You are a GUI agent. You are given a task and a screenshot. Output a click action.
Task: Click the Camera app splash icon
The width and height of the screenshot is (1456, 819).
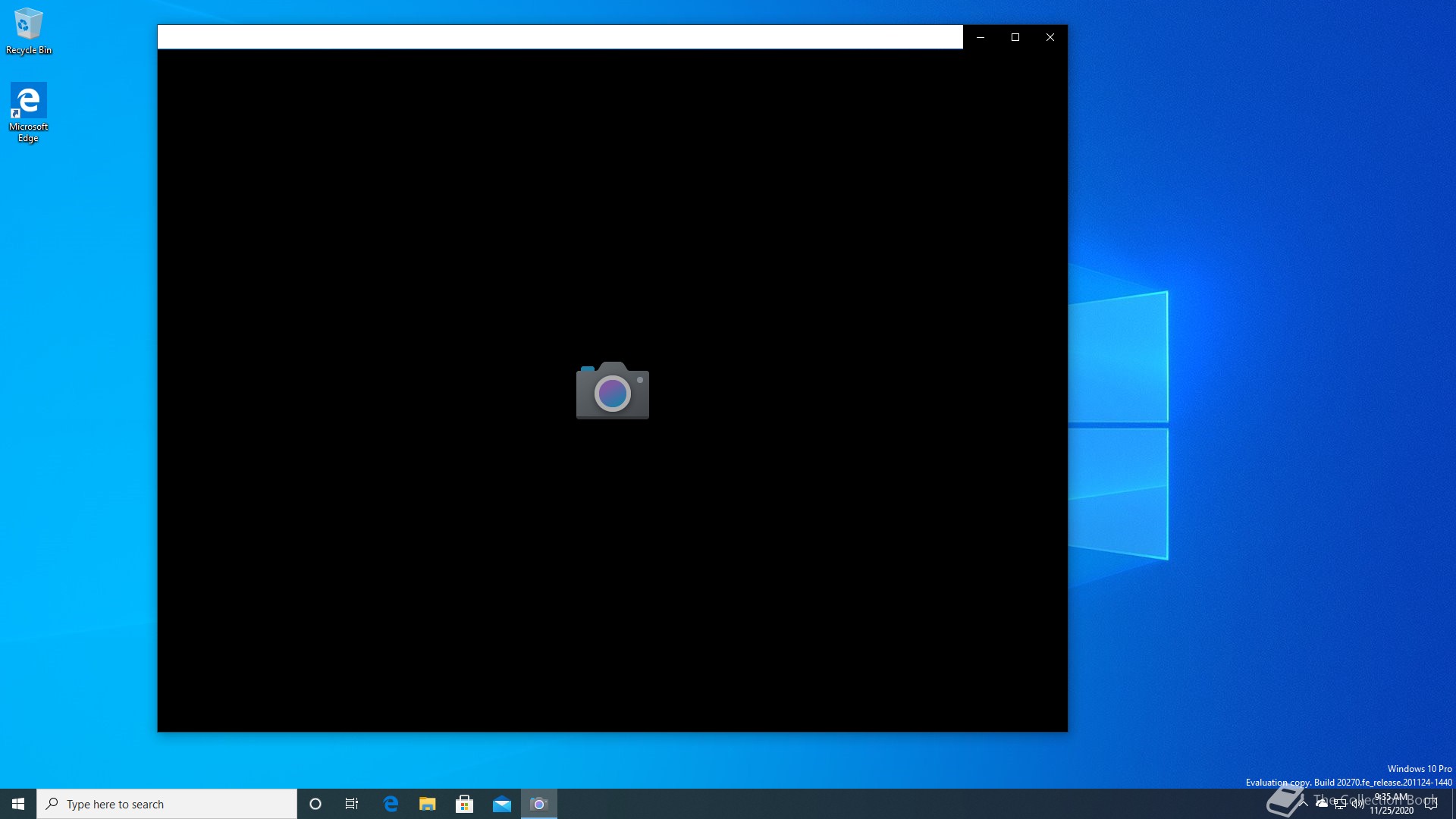(613, 391)
